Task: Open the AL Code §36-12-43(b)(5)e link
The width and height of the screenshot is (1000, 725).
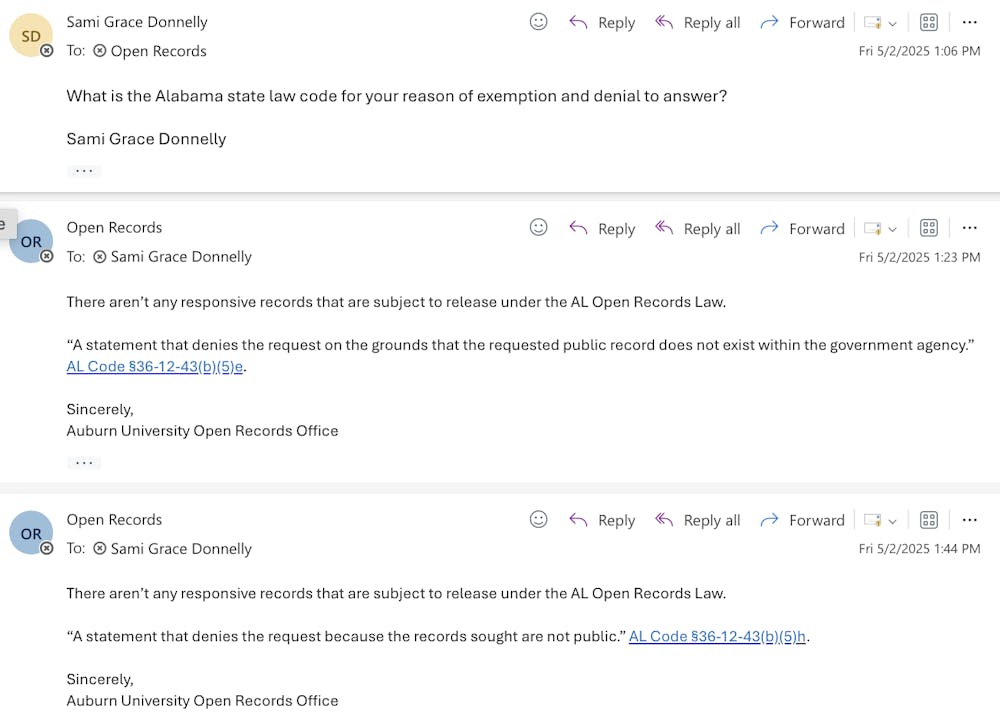Action: (155, 366)
